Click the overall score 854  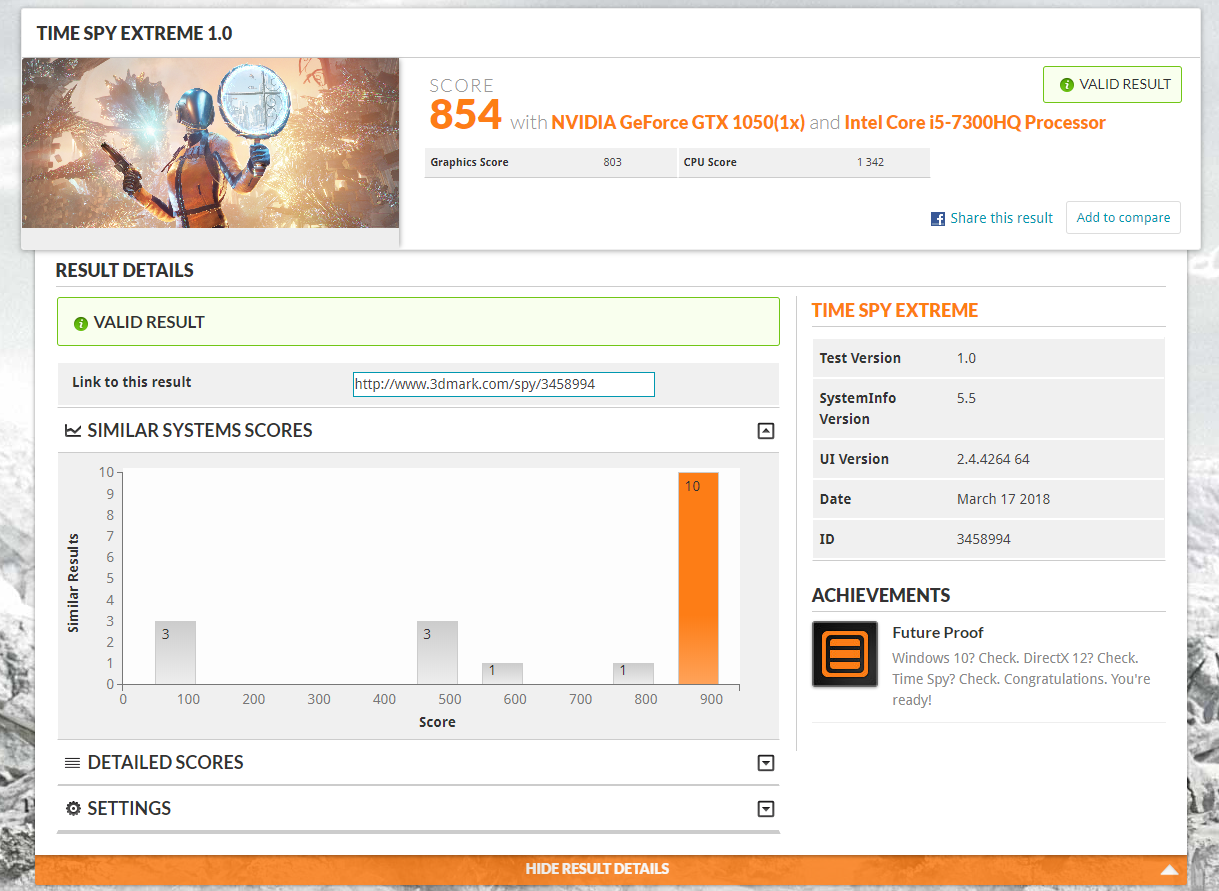pos(465,114)
